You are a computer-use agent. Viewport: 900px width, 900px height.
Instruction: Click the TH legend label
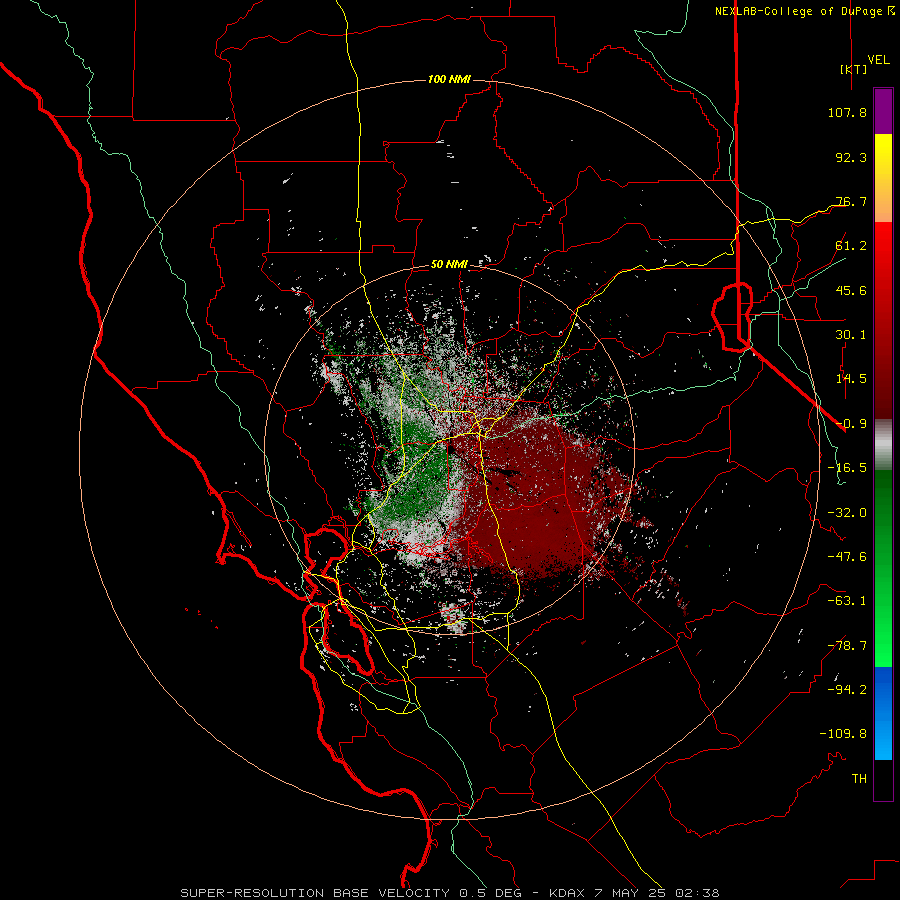pos(859,779)
